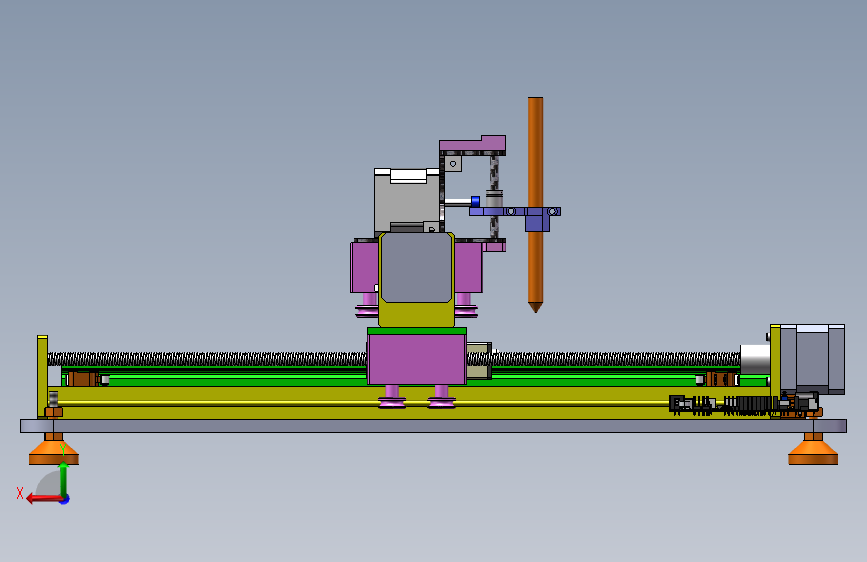Select the blue clamp holding the orange rod
The height and width of the screenshot is (562, 867).
537,219
